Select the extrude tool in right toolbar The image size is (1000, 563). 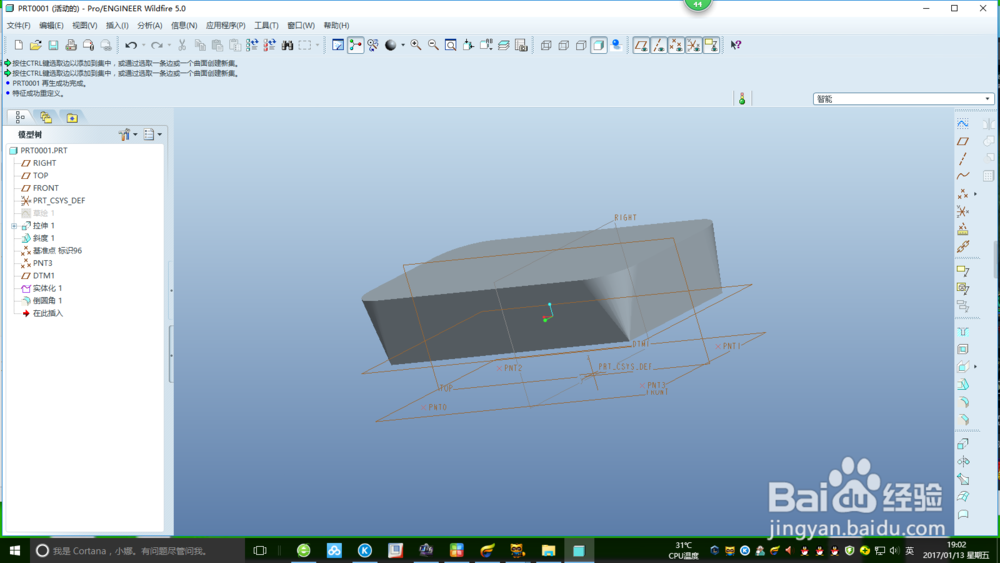click(963, 444)
